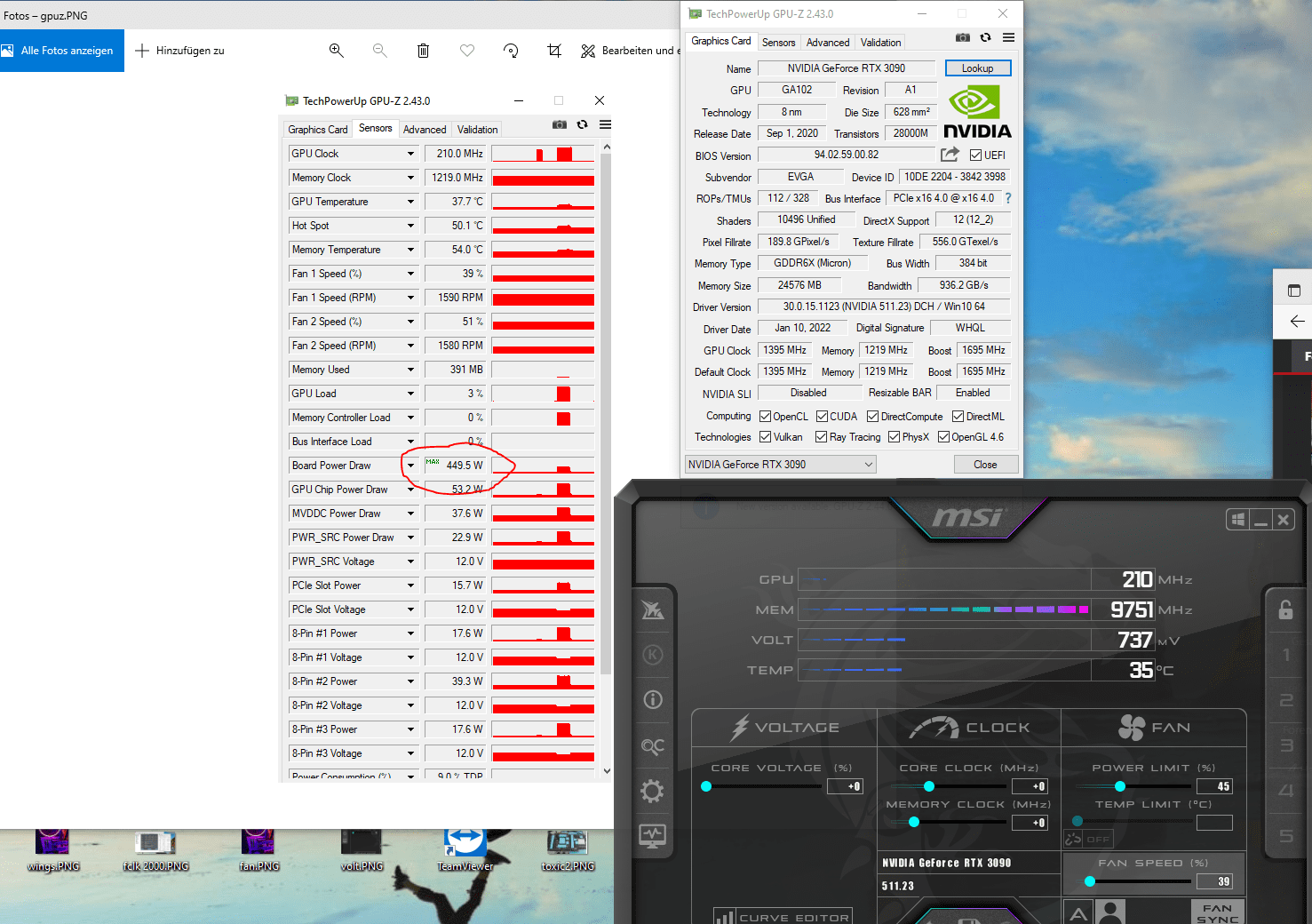Open MSI Afterburner settings gear
The width and height of the screenshot is (1312, 924).
653,791
